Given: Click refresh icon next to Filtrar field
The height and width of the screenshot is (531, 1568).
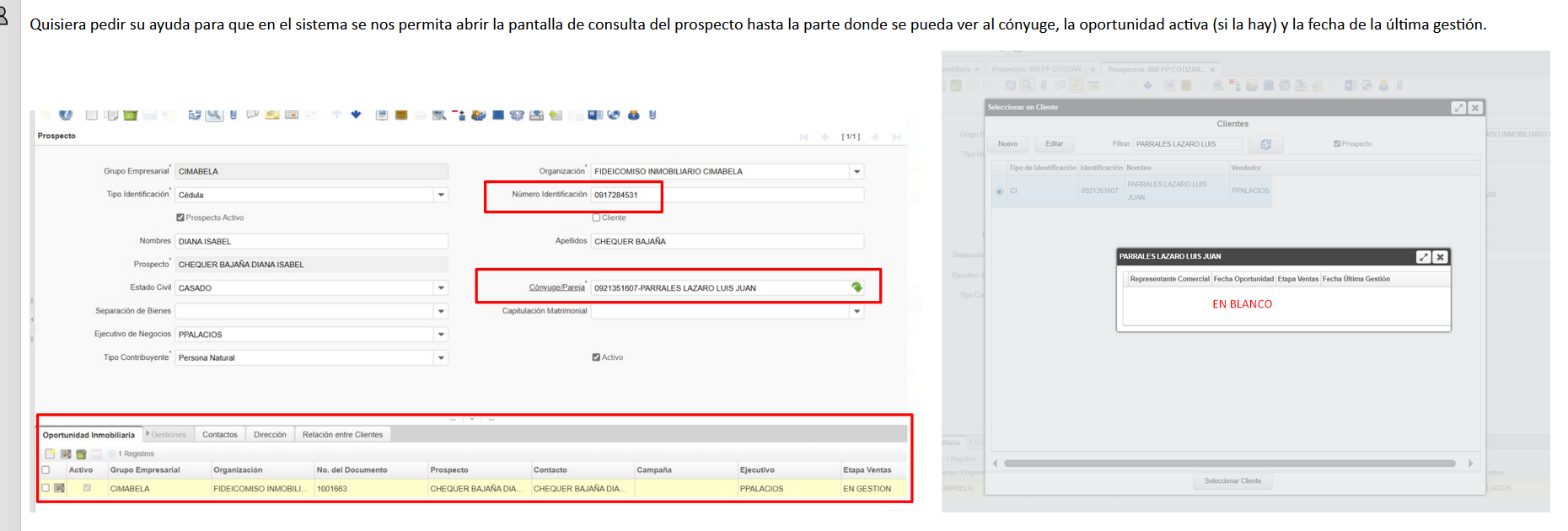Looking at the screenshot, I should (1265, 144).
